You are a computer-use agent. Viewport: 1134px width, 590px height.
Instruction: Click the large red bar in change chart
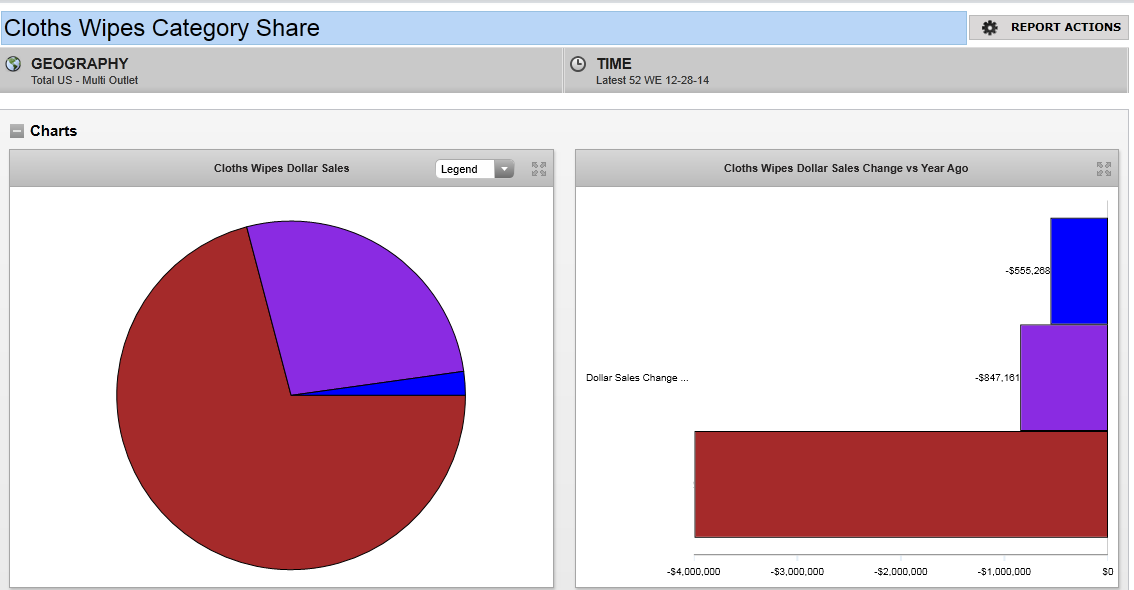click(900, 485)
